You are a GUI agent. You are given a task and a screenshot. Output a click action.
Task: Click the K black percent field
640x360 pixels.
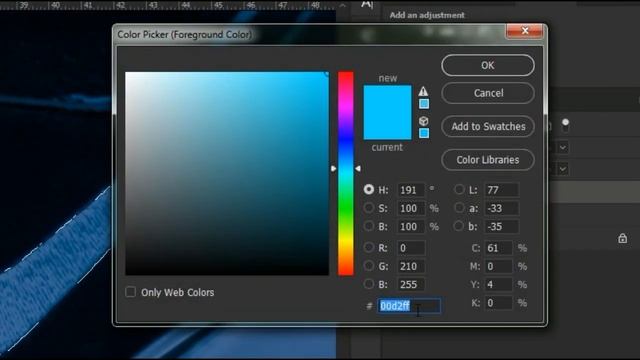pyautogui.click(x=498, y=303)
